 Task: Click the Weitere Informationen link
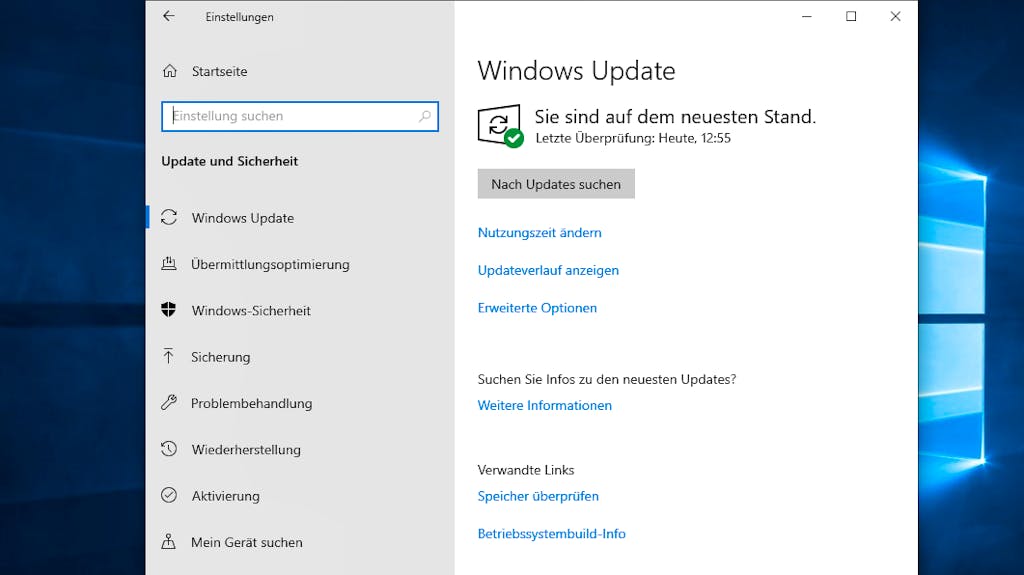coord(545,405)
